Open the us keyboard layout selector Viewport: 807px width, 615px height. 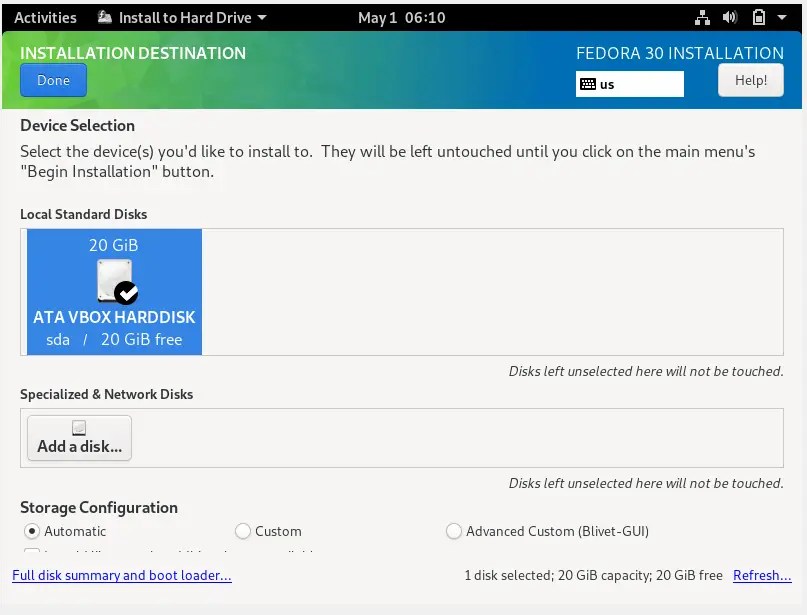click(629, 84)
